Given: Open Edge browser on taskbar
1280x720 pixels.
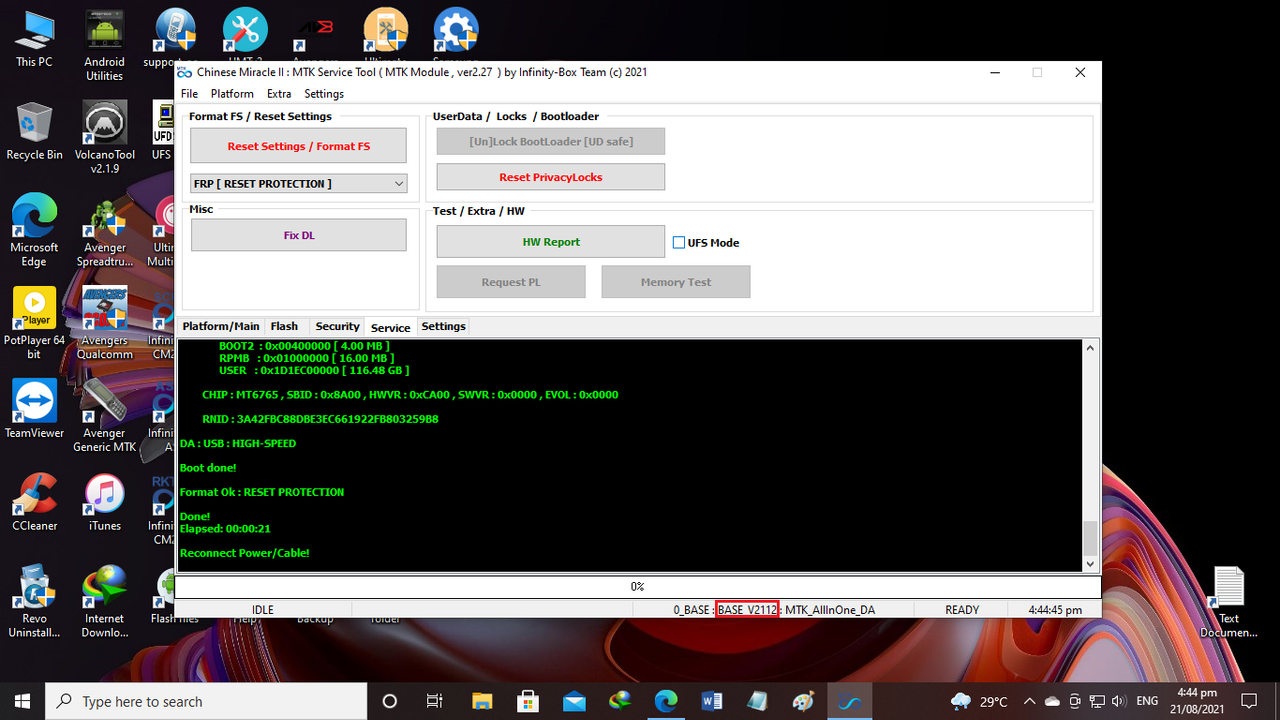Looking at the screenshot, I should [666, 701].
